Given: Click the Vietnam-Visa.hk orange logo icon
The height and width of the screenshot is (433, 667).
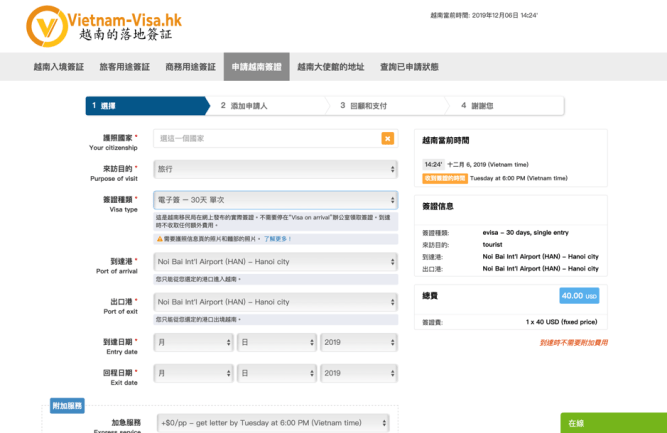Looking at the screenshot, I should click(x=46, y=26).
